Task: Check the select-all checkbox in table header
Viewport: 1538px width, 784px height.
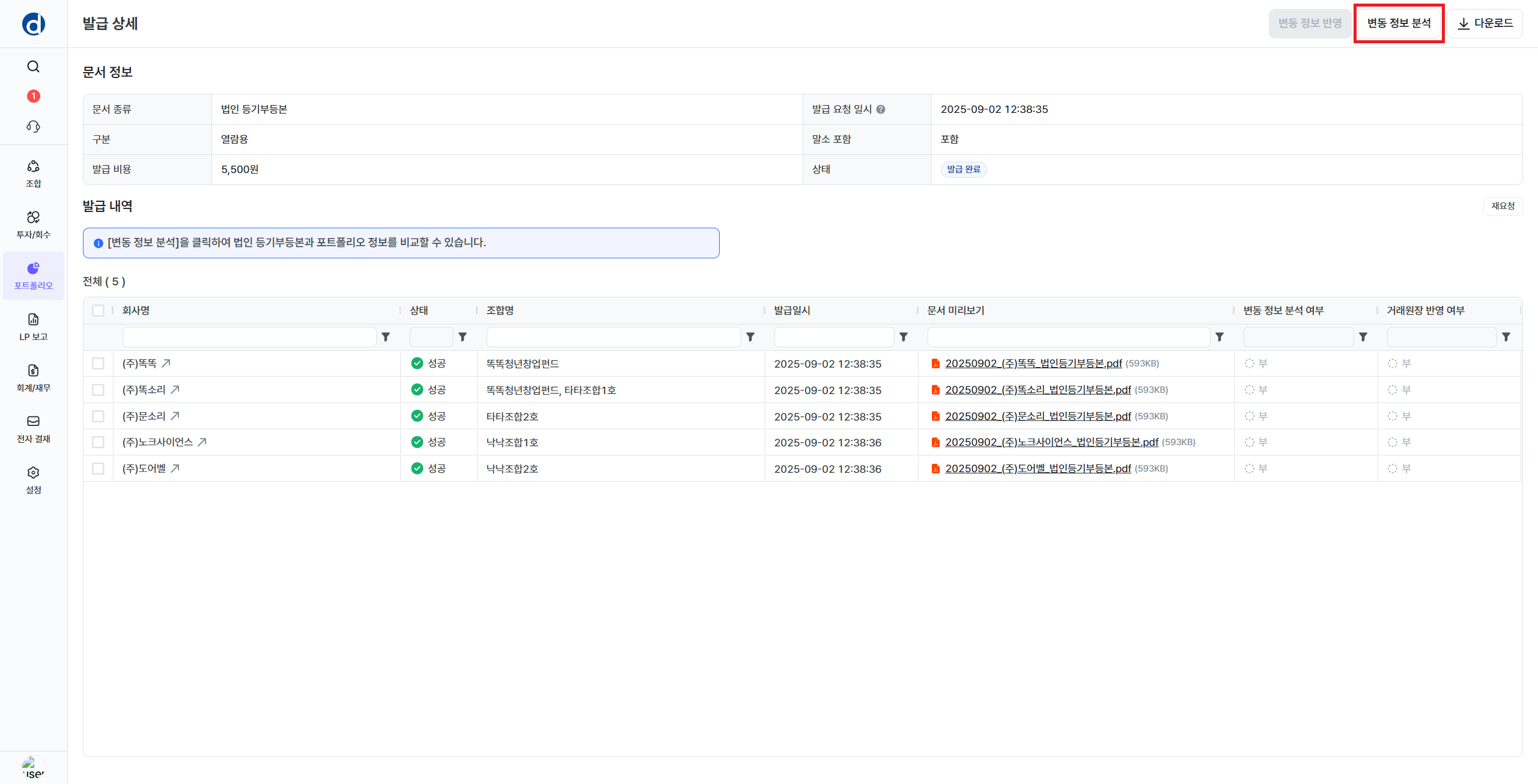Action: click(99, 311)
